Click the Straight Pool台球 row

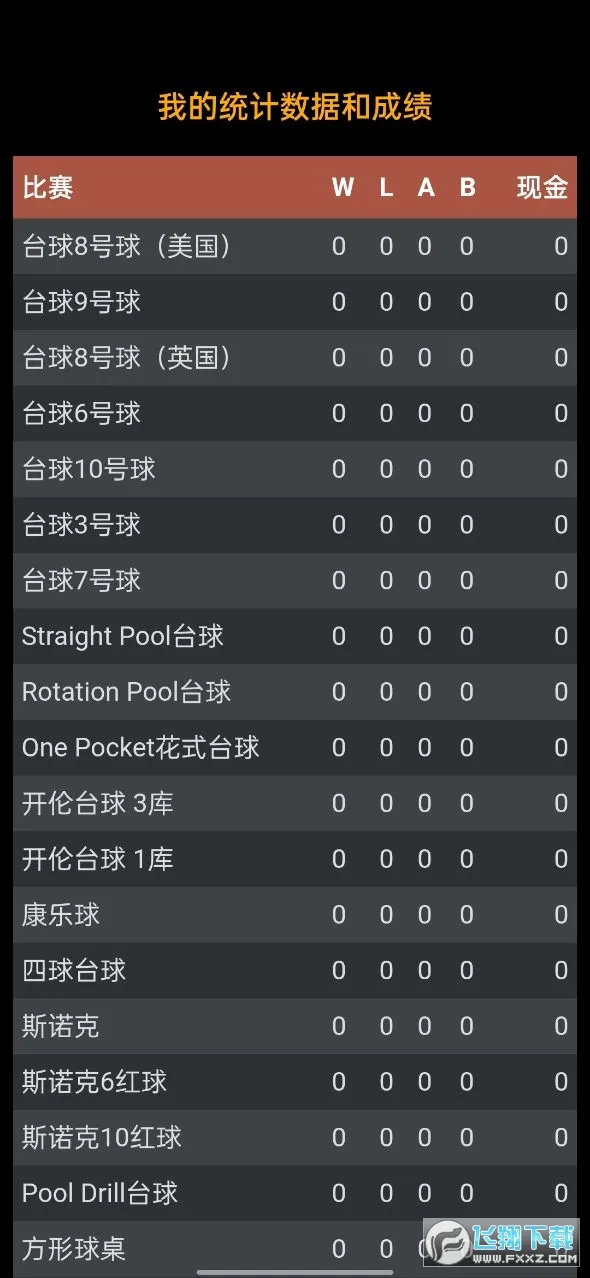click(120, 636)
